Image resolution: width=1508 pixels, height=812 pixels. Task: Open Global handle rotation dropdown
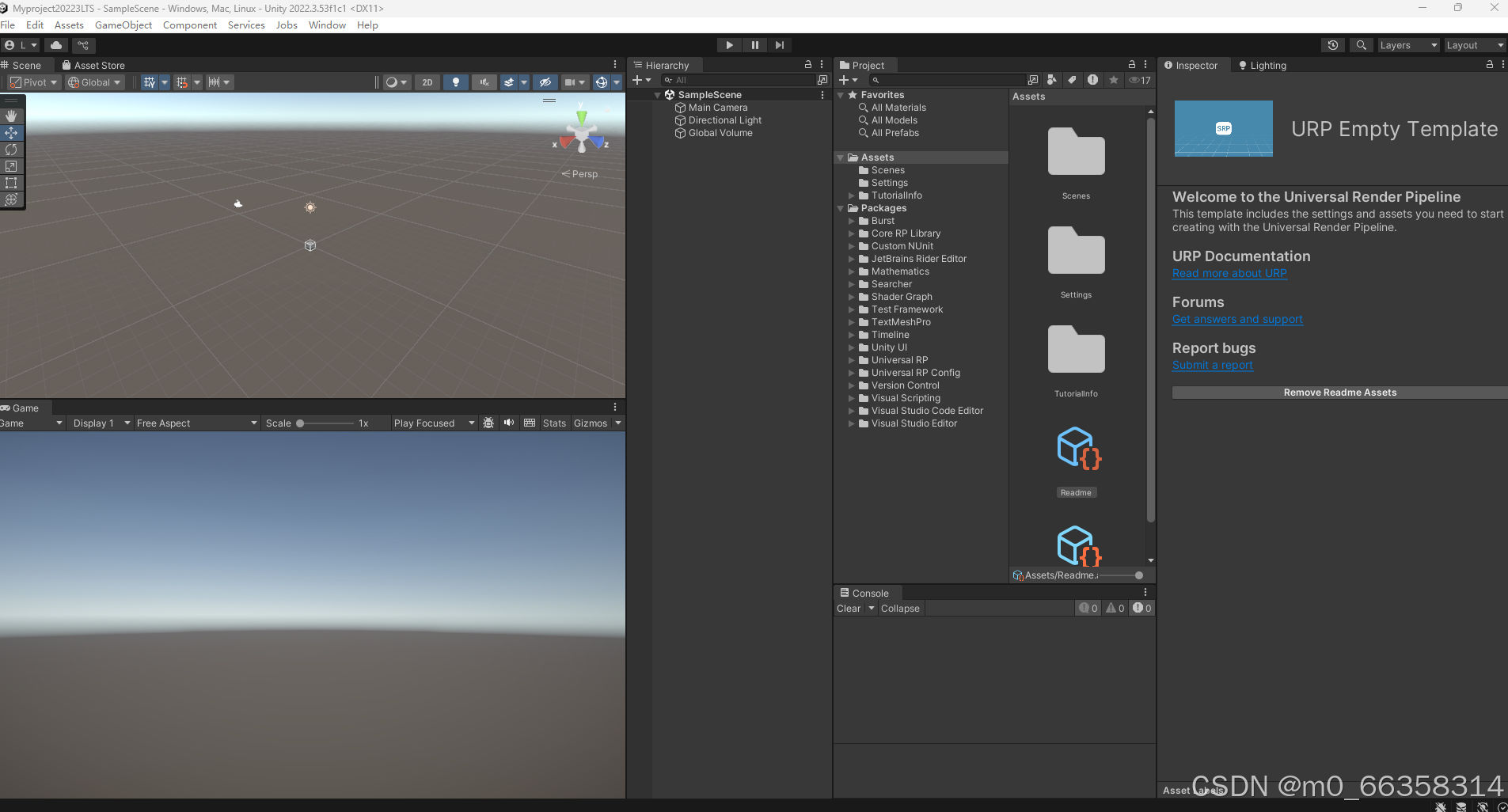(x=94, y=82)
